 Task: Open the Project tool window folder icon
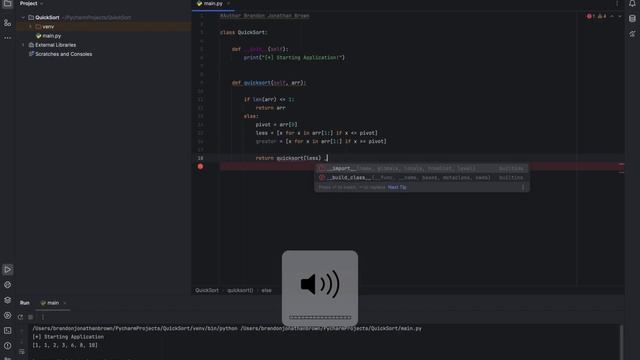7,3
